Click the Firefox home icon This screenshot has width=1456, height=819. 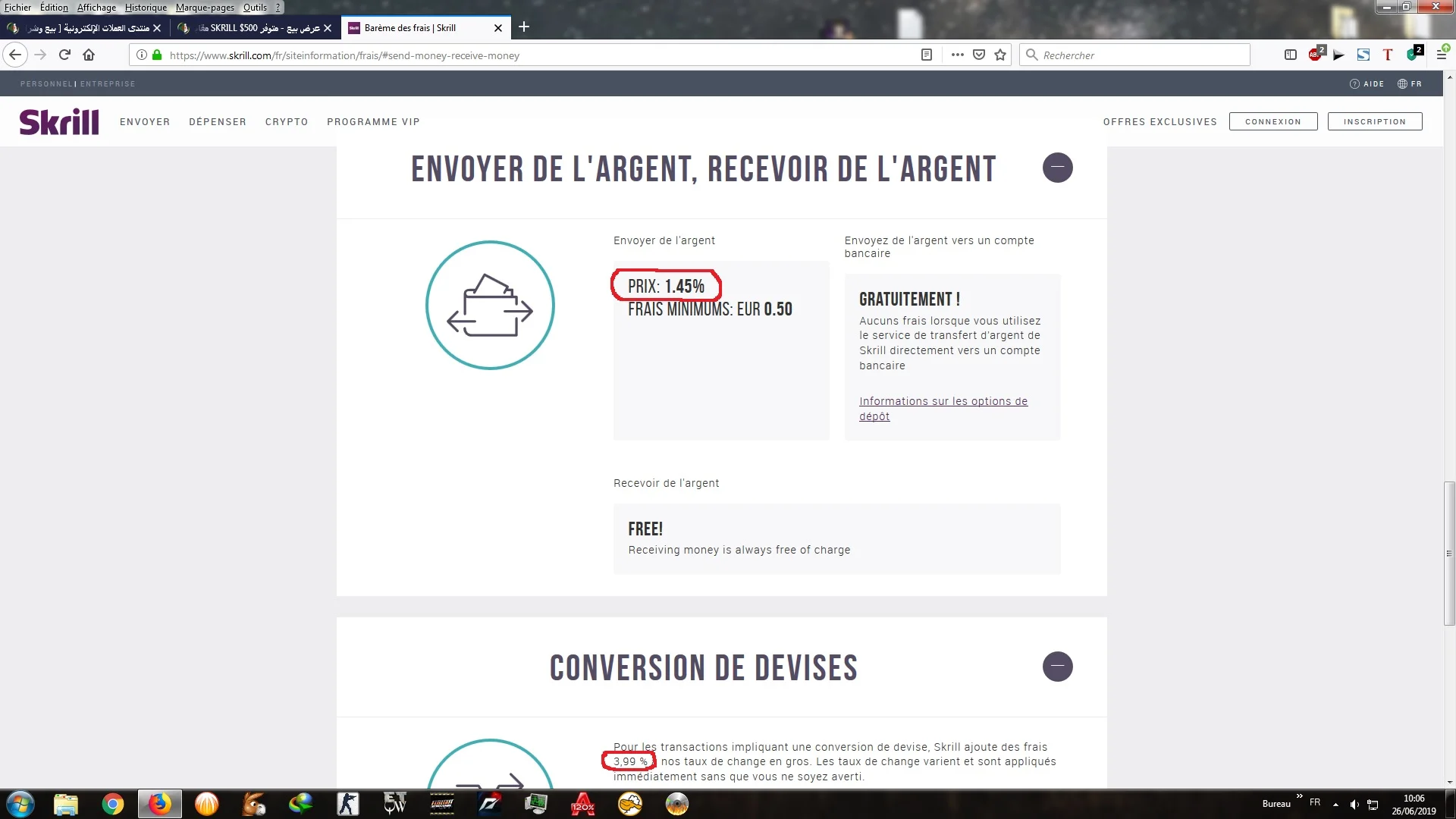click(89, 55)
